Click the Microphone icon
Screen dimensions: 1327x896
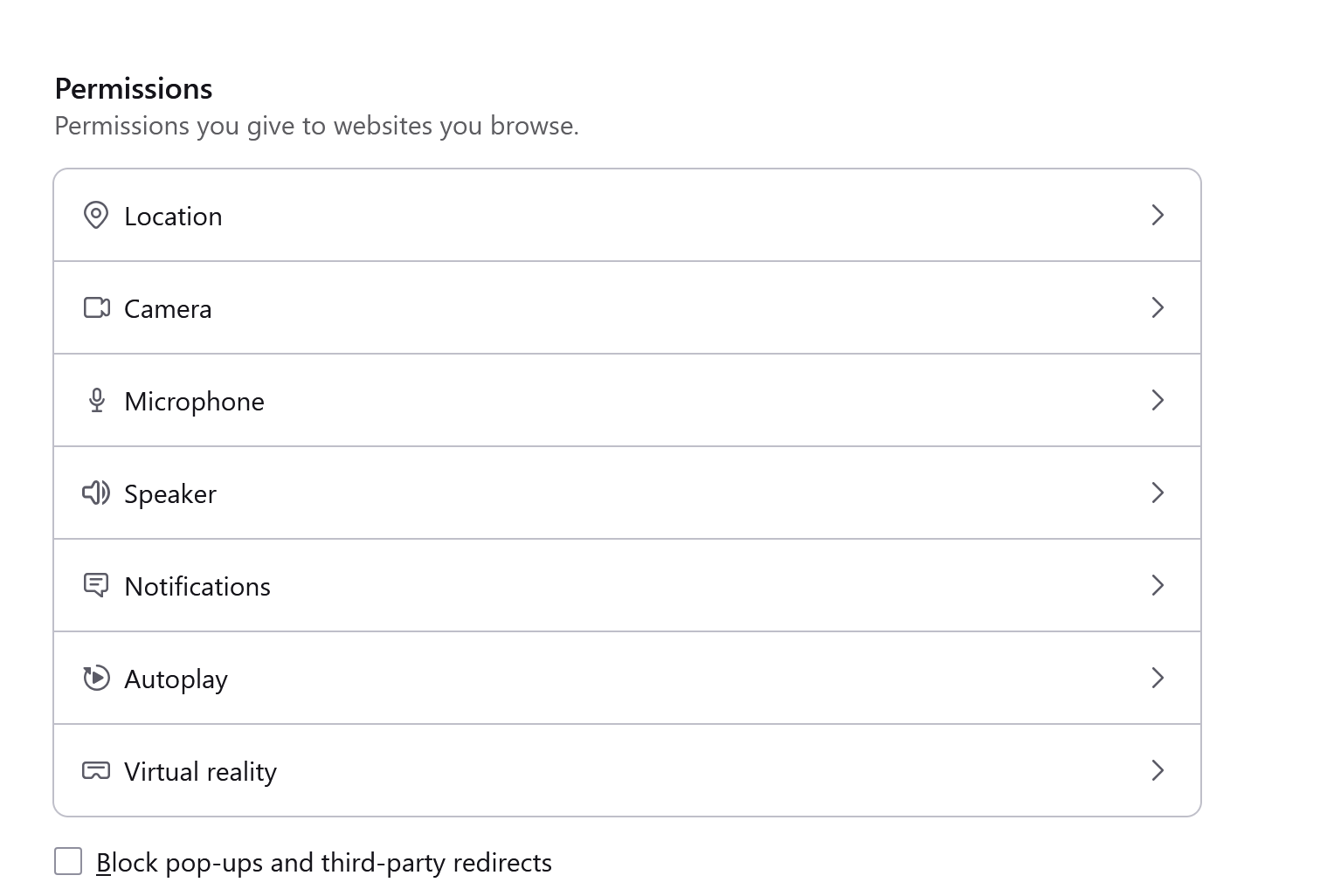pos(96,400)
